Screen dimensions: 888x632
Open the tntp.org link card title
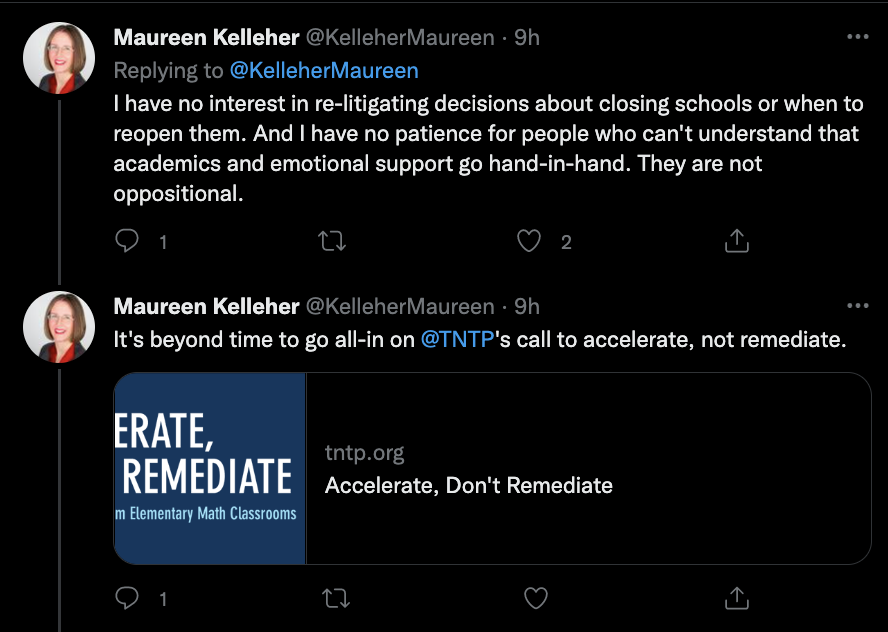(468, 486)
